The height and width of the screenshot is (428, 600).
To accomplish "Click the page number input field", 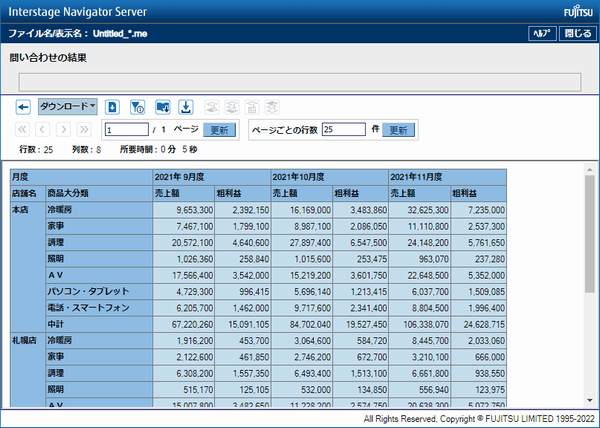I will coord(127,130).
